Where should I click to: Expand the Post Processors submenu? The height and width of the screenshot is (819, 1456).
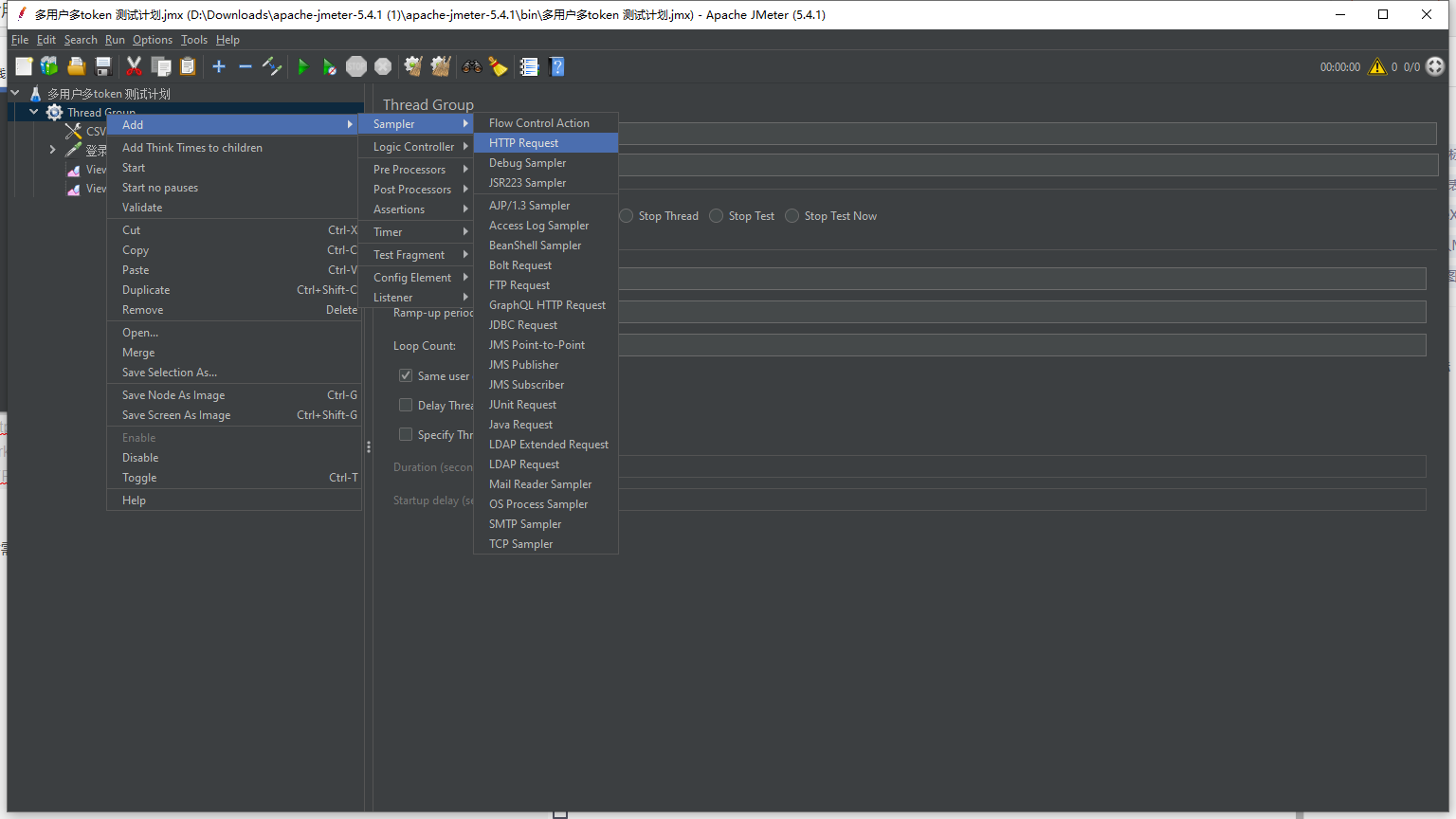pyautogui.click(x=415, y=190)
